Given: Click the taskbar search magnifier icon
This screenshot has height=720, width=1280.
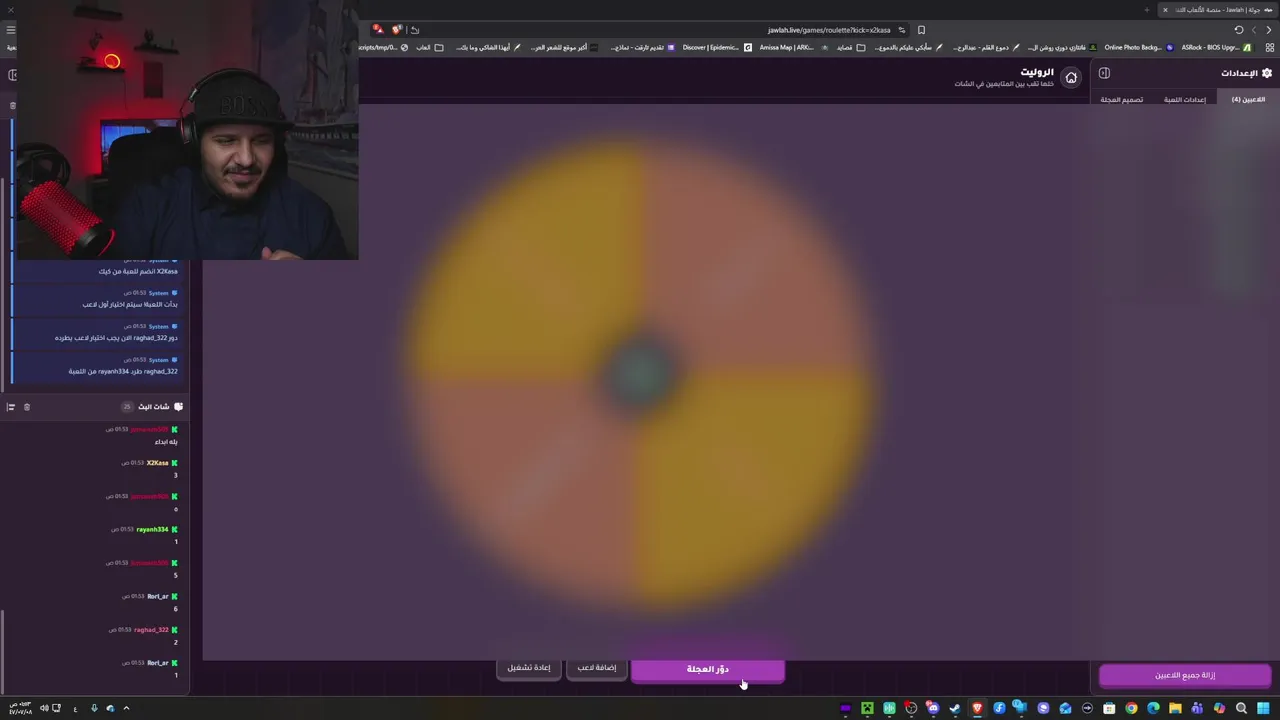Looking at the screenshot, I should (1241, 708).
